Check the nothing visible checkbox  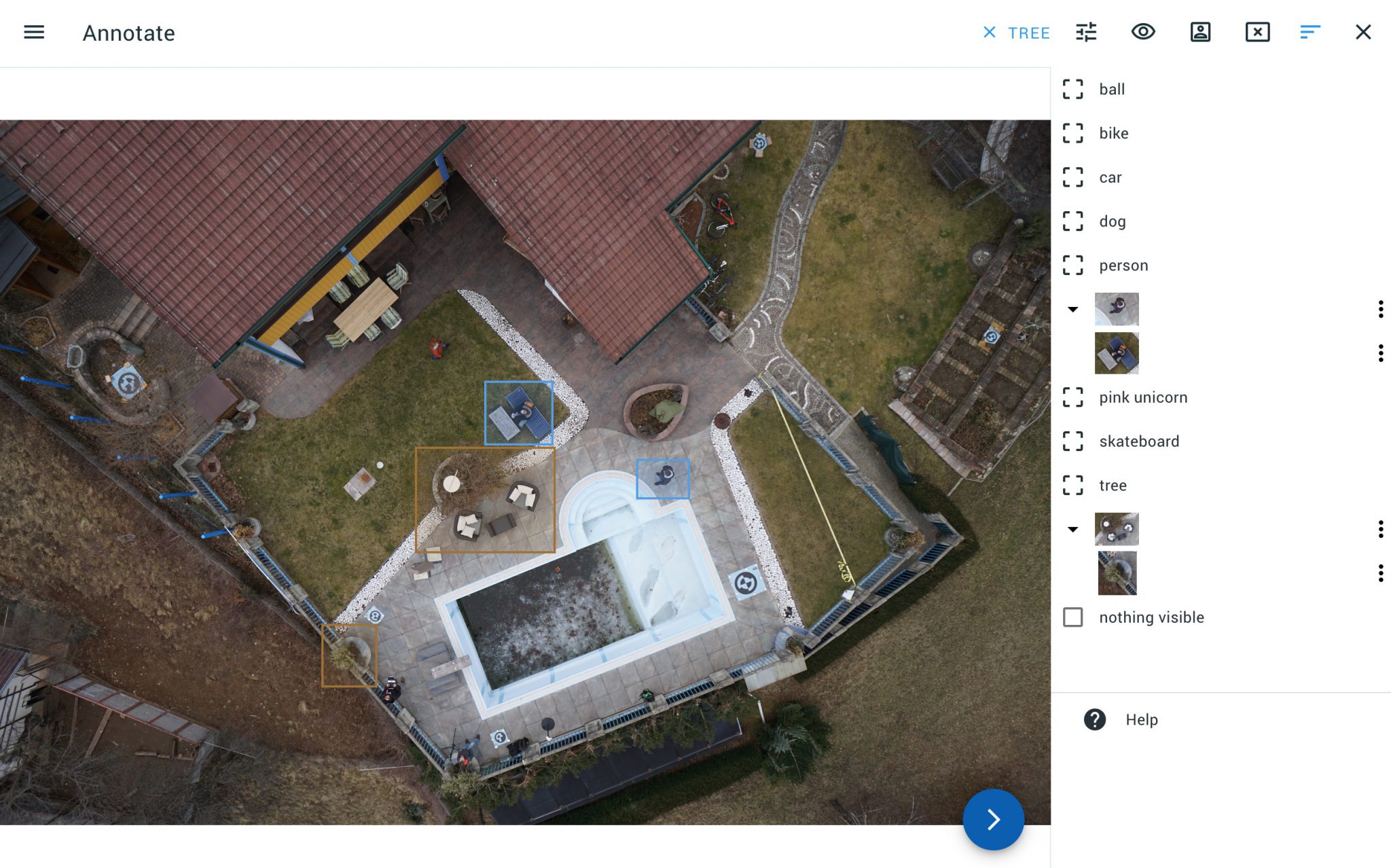click(x=1073, y=617)
